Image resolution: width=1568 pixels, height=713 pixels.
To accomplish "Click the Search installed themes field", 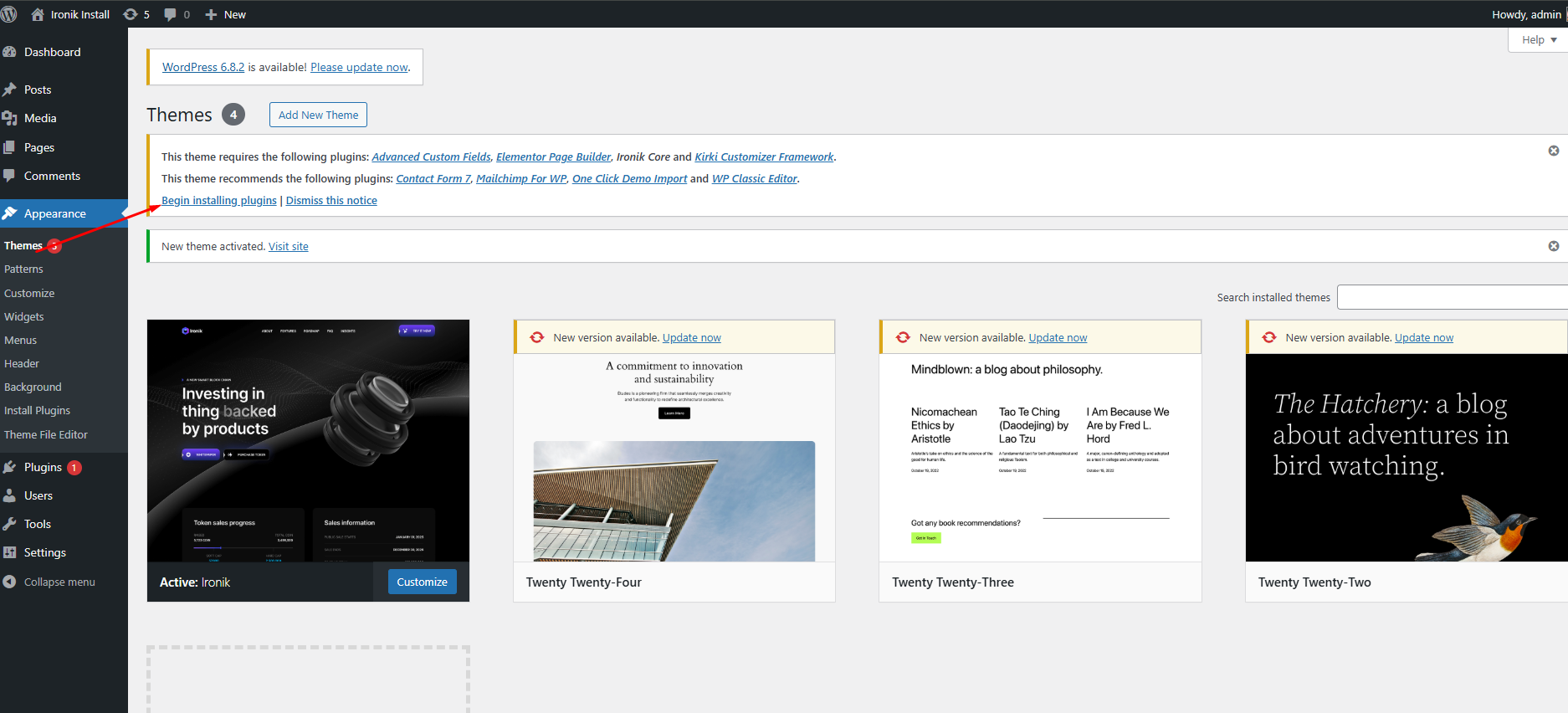I will click(1452, 297).
